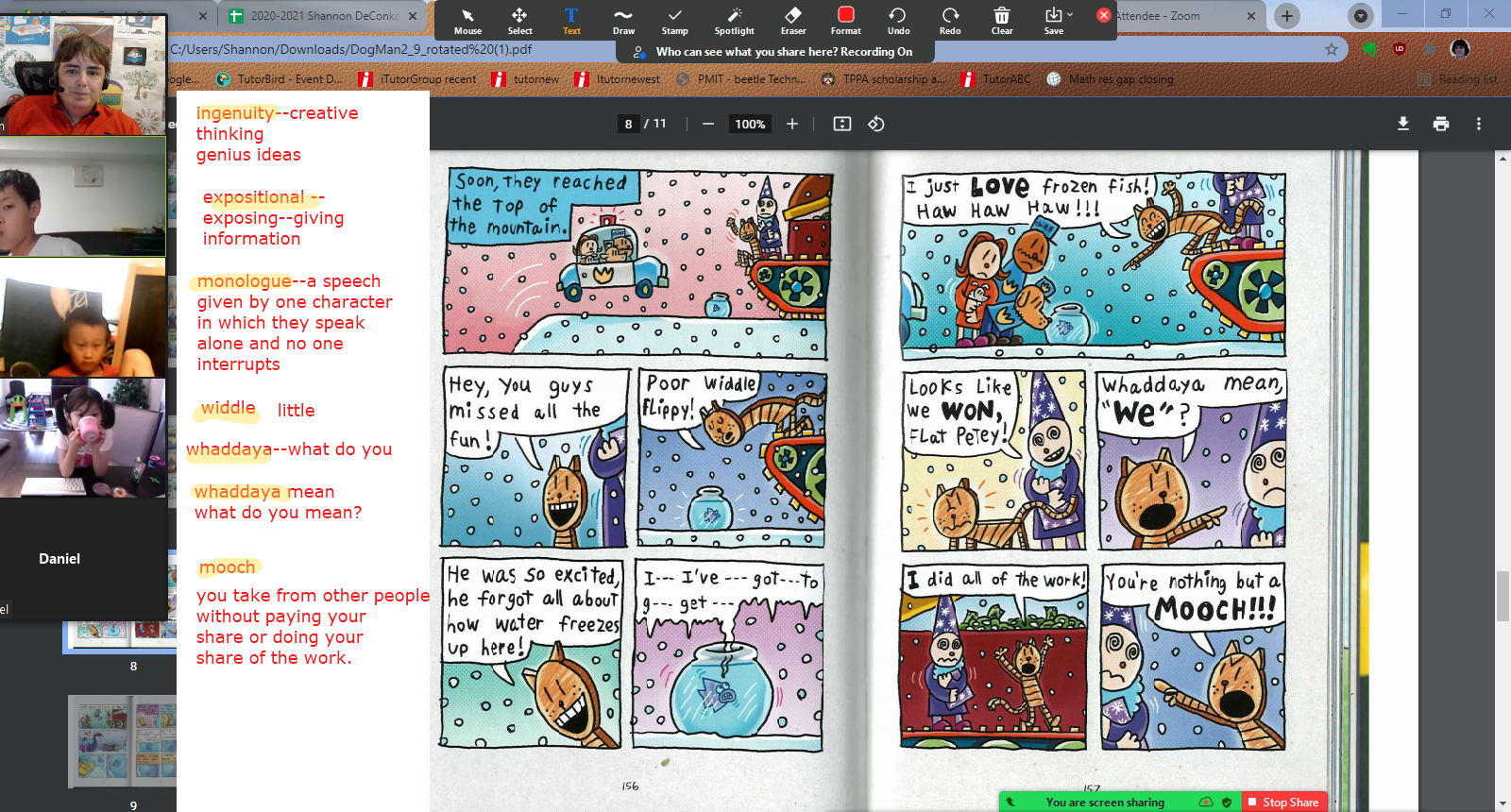Expand the Save options arrow
The image size is (1511, 812).
(1070, 15)
